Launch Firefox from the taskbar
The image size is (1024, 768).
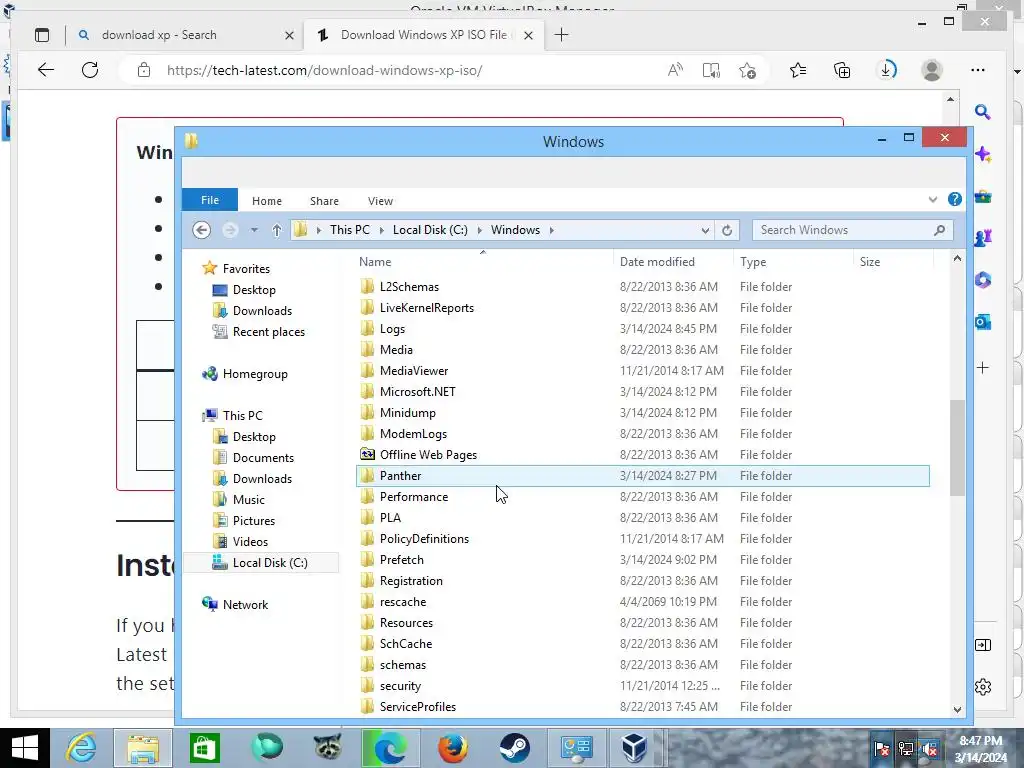pyautogui.click(x=453, y=748)
